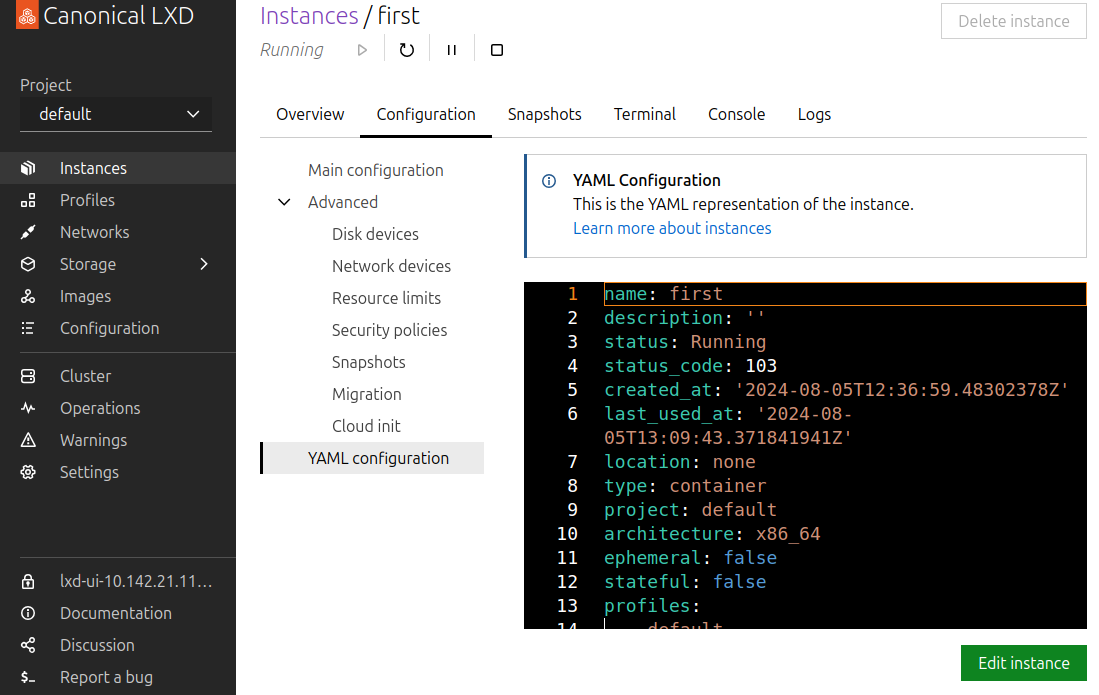Open Settings in the sidebar

(89, 472)
